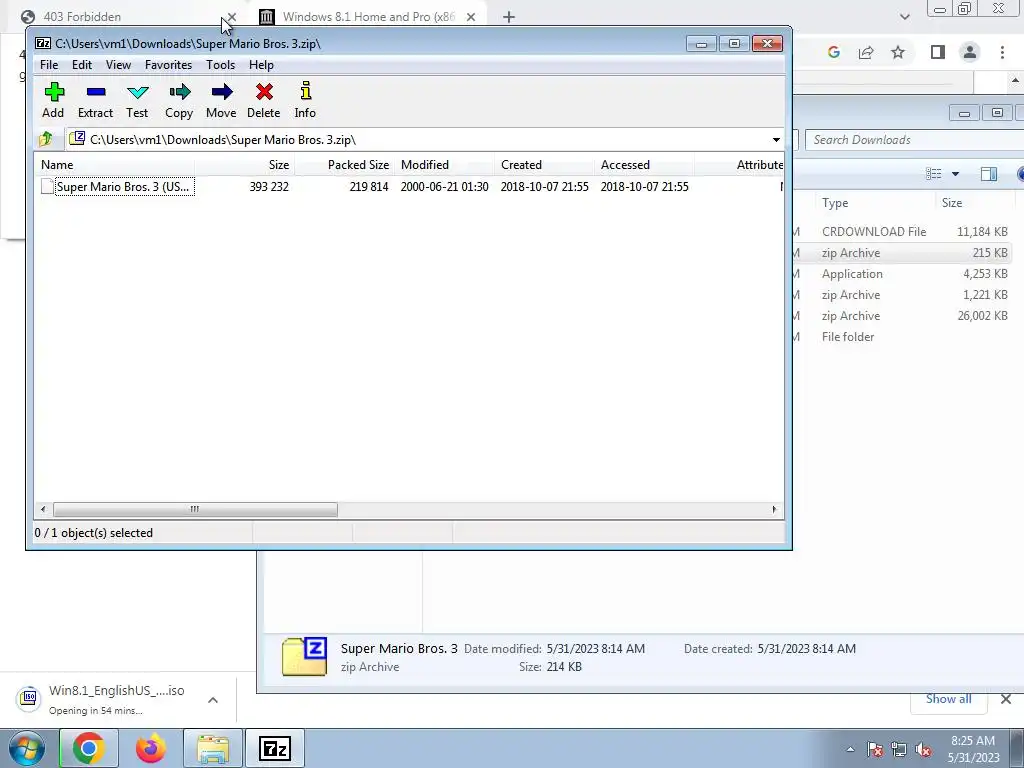This screenshot has width=1024, height=768.
Task: Click the scroll-right arrow of file list
Action: [775, 509]
